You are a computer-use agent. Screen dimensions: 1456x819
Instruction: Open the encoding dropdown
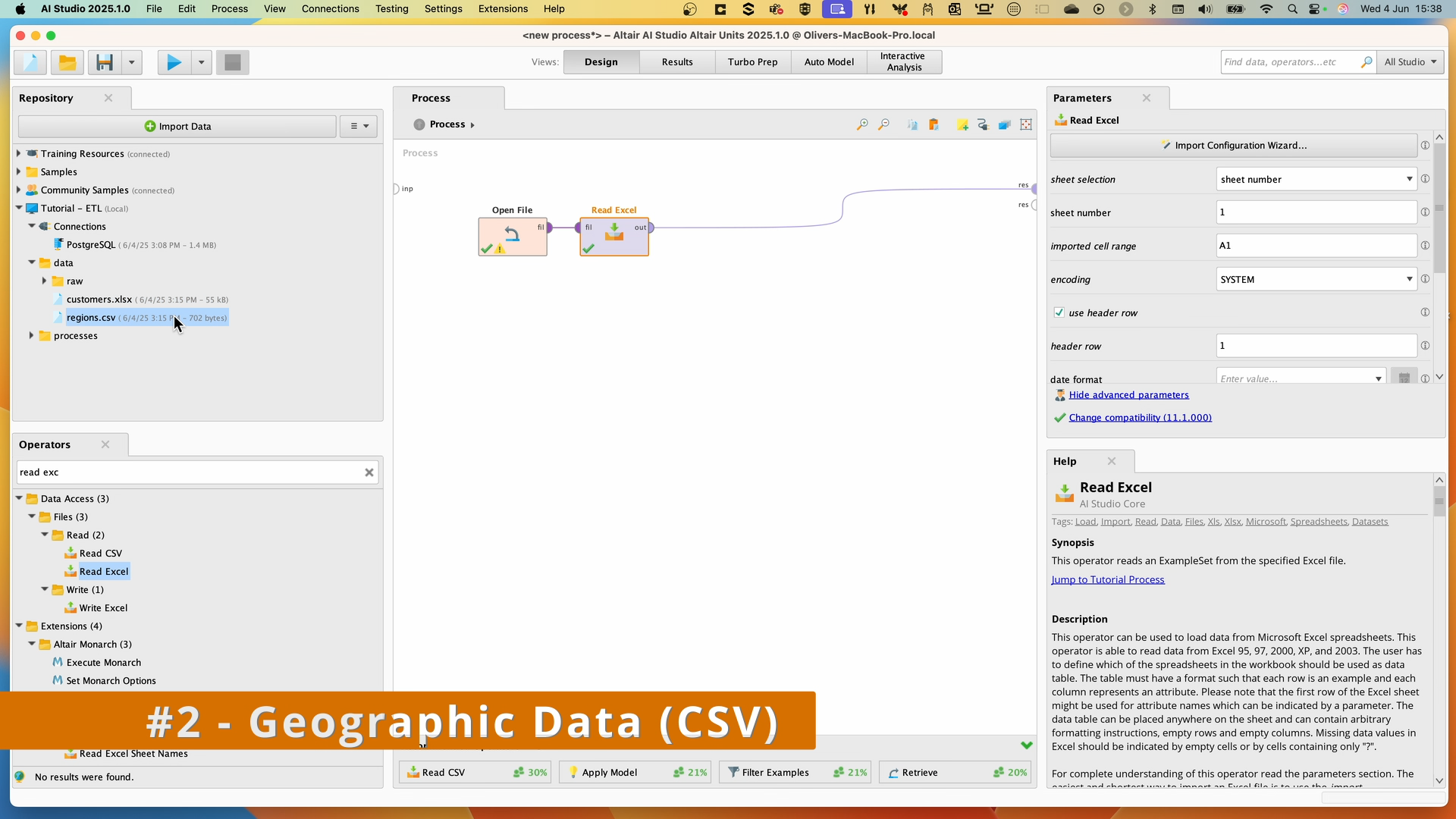[x=1409, y=279]
